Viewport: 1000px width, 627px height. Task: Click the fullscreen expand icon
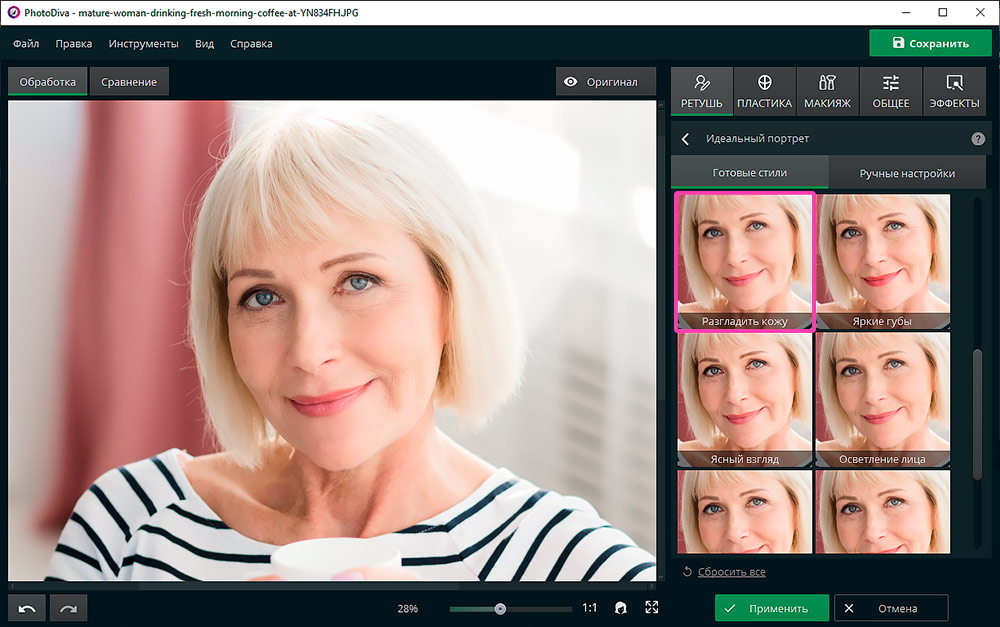point(652,608)
